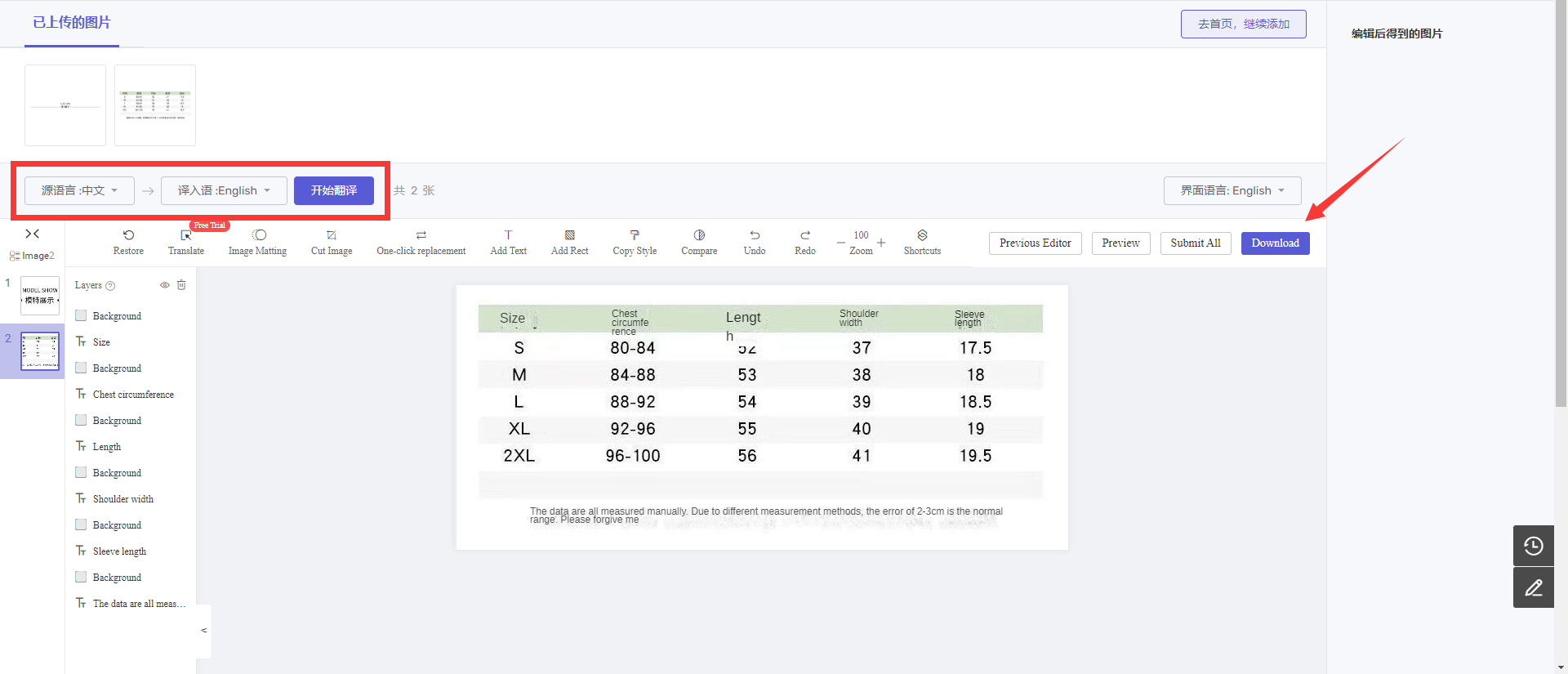Viewport: 1568px width, 674px height.
Task: Activate the Copy Style tool
Action: (635, 243)
